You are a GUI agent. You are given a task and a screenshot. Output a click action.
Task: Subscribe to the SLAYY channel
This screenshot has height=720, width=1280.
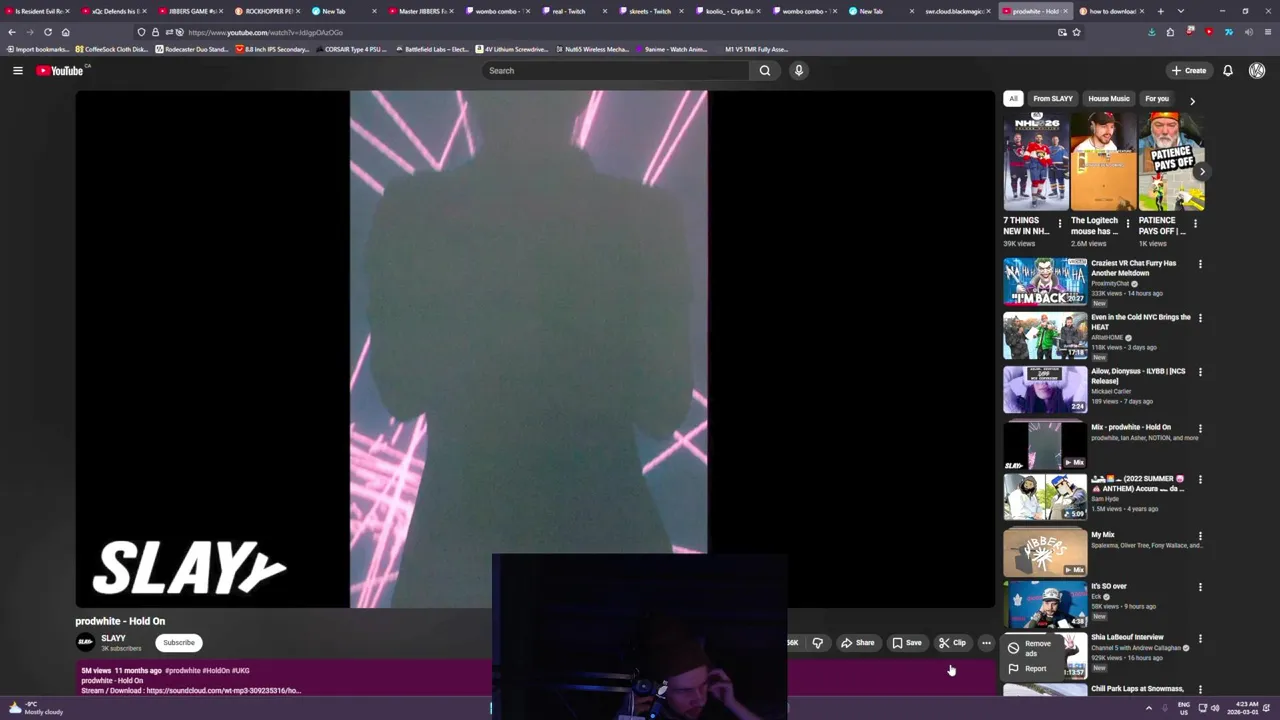(179, 643)
